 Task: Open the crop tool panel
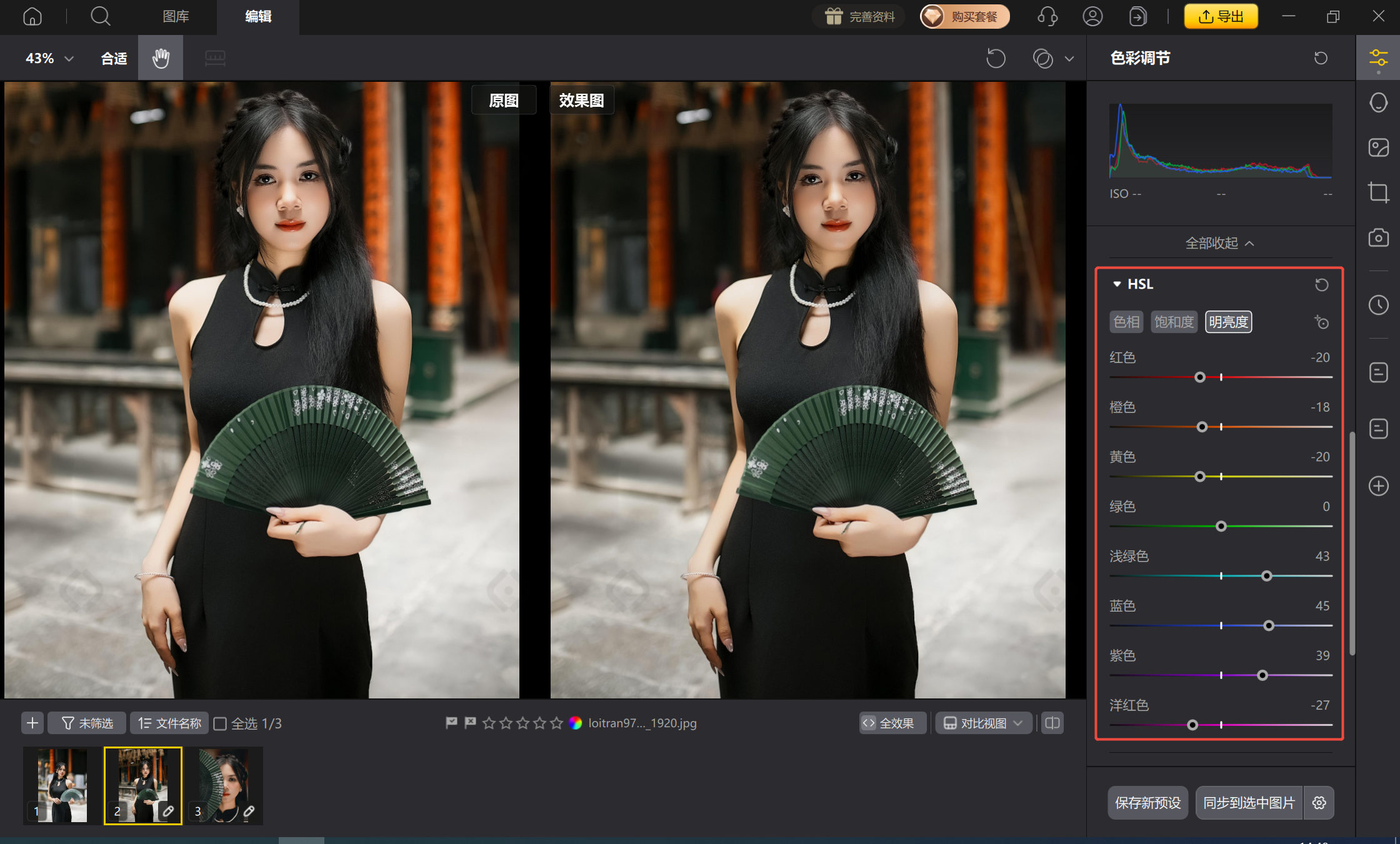pos(1379,192)
